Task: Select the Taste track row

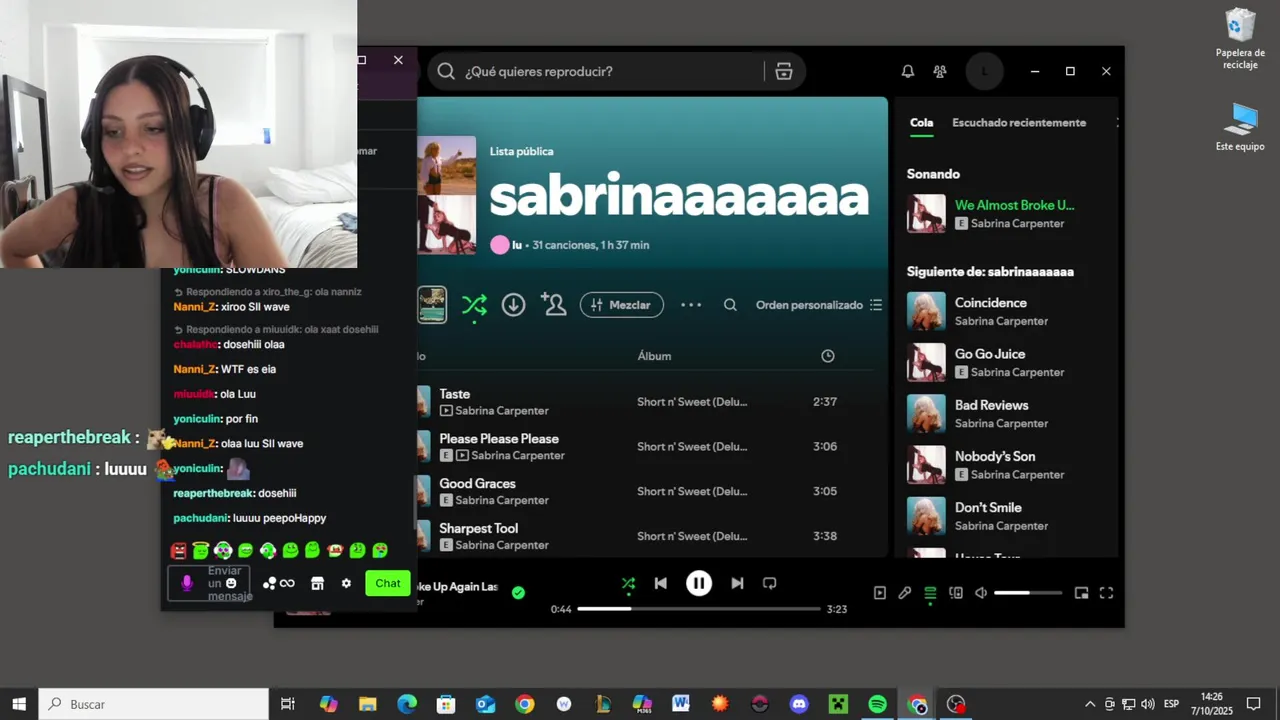Action: [x=648, y=402]
